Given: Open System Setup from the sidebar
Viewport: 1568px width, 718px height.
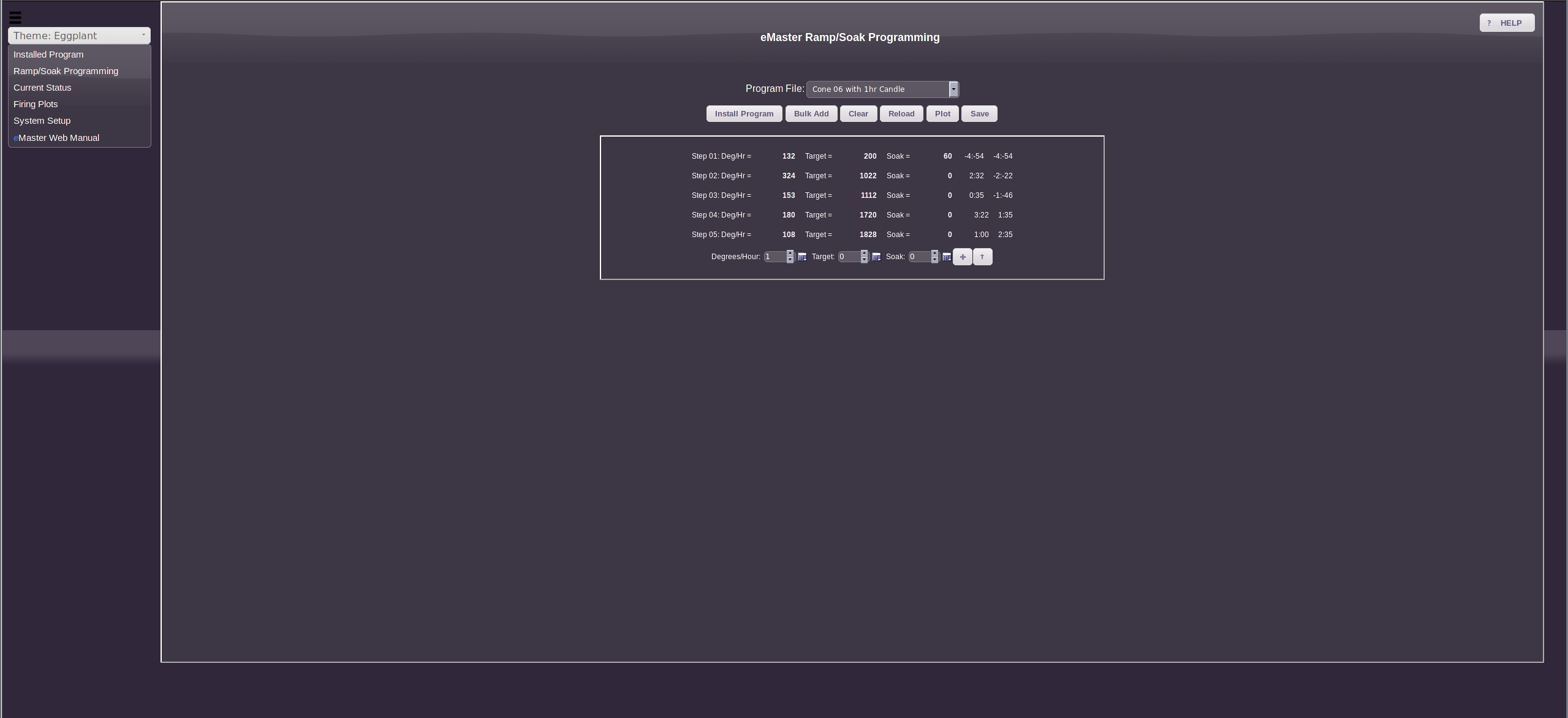Looking at the screenshot, I should pyautogui.click(x=42, y=121).
